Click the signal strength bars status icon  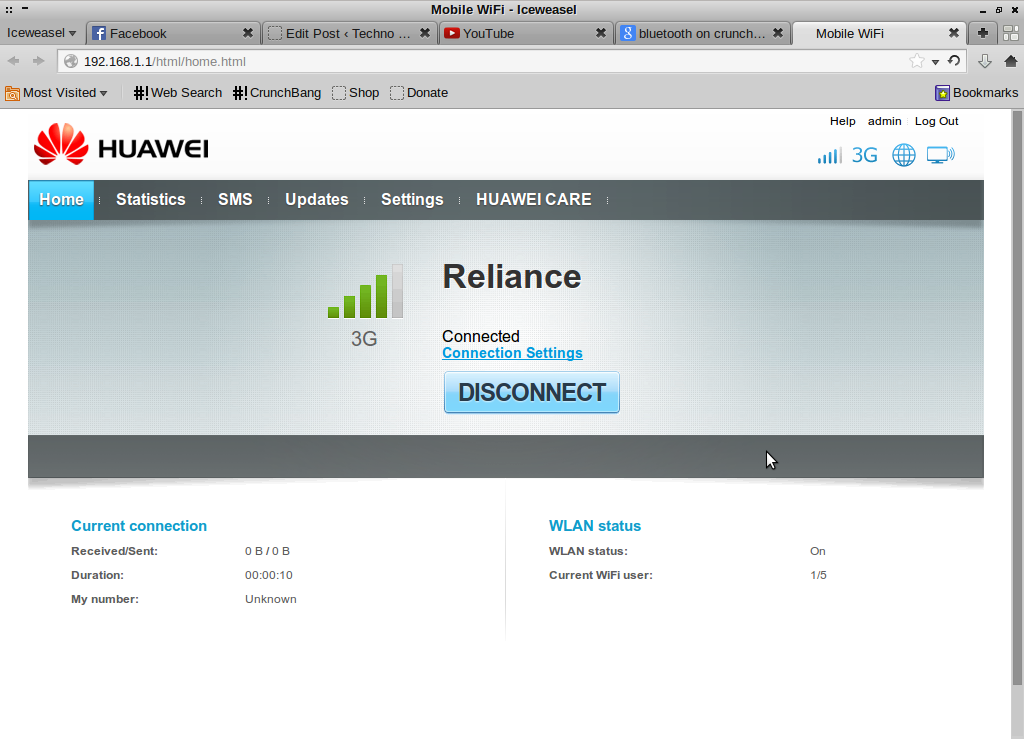(829, 155)
